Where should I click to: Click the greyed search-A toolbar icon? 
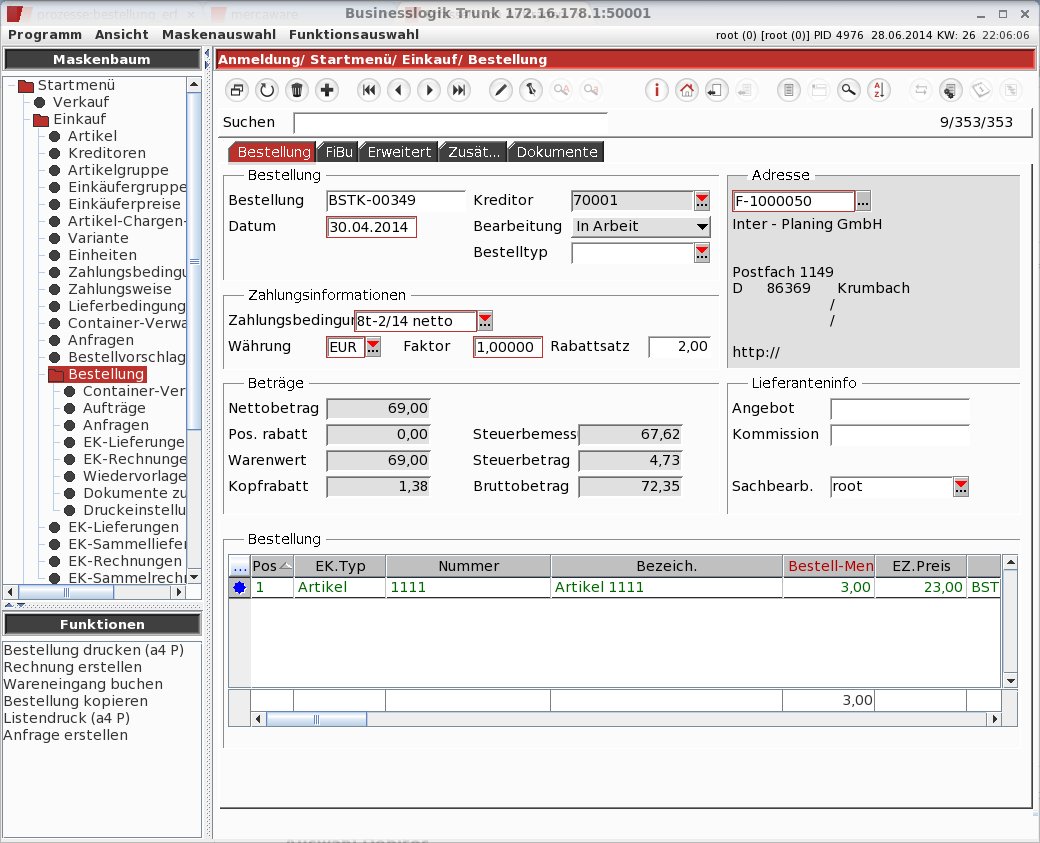(561, 90)
